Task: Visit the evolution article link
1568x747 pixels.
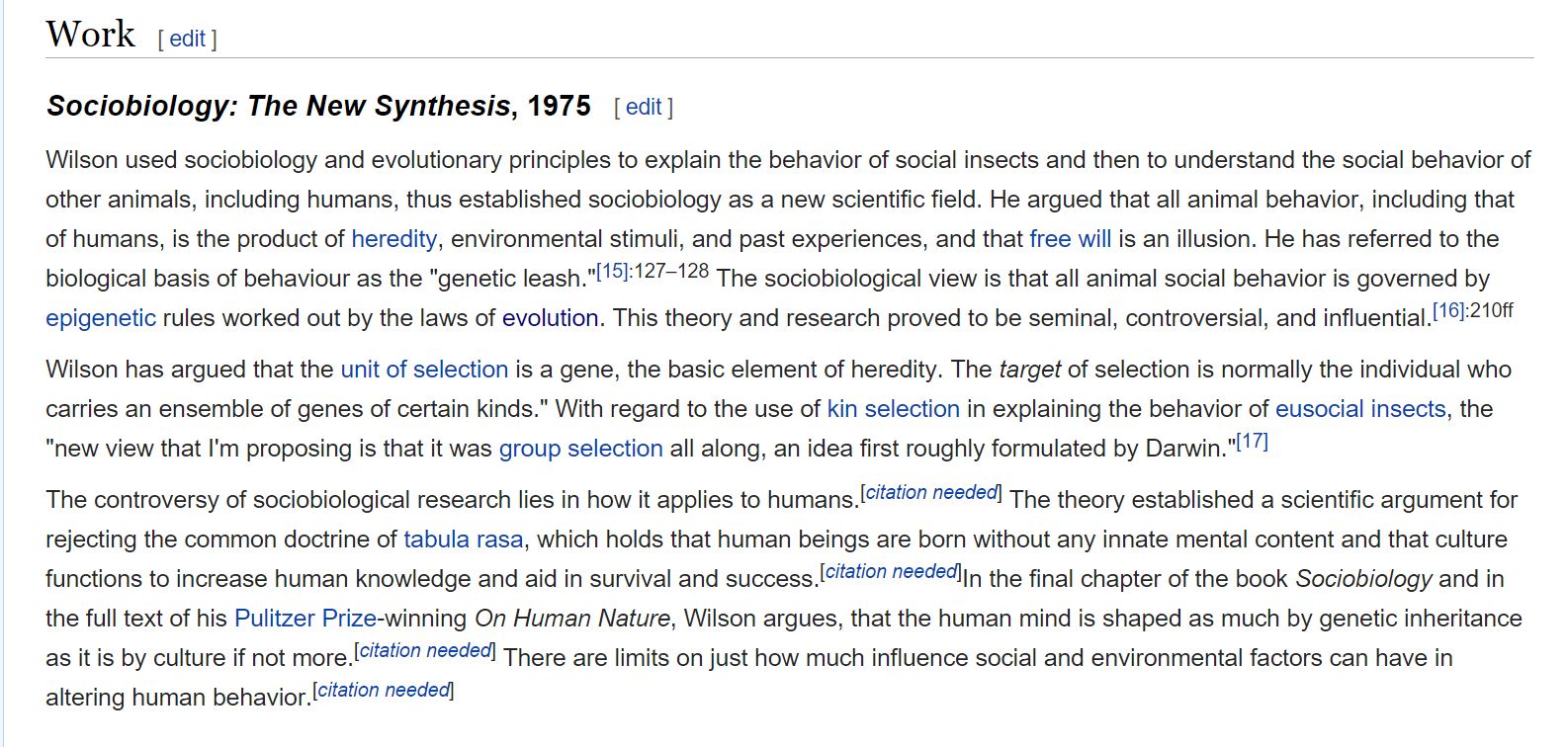Action: pyautogui.click(x=550, y=318)
